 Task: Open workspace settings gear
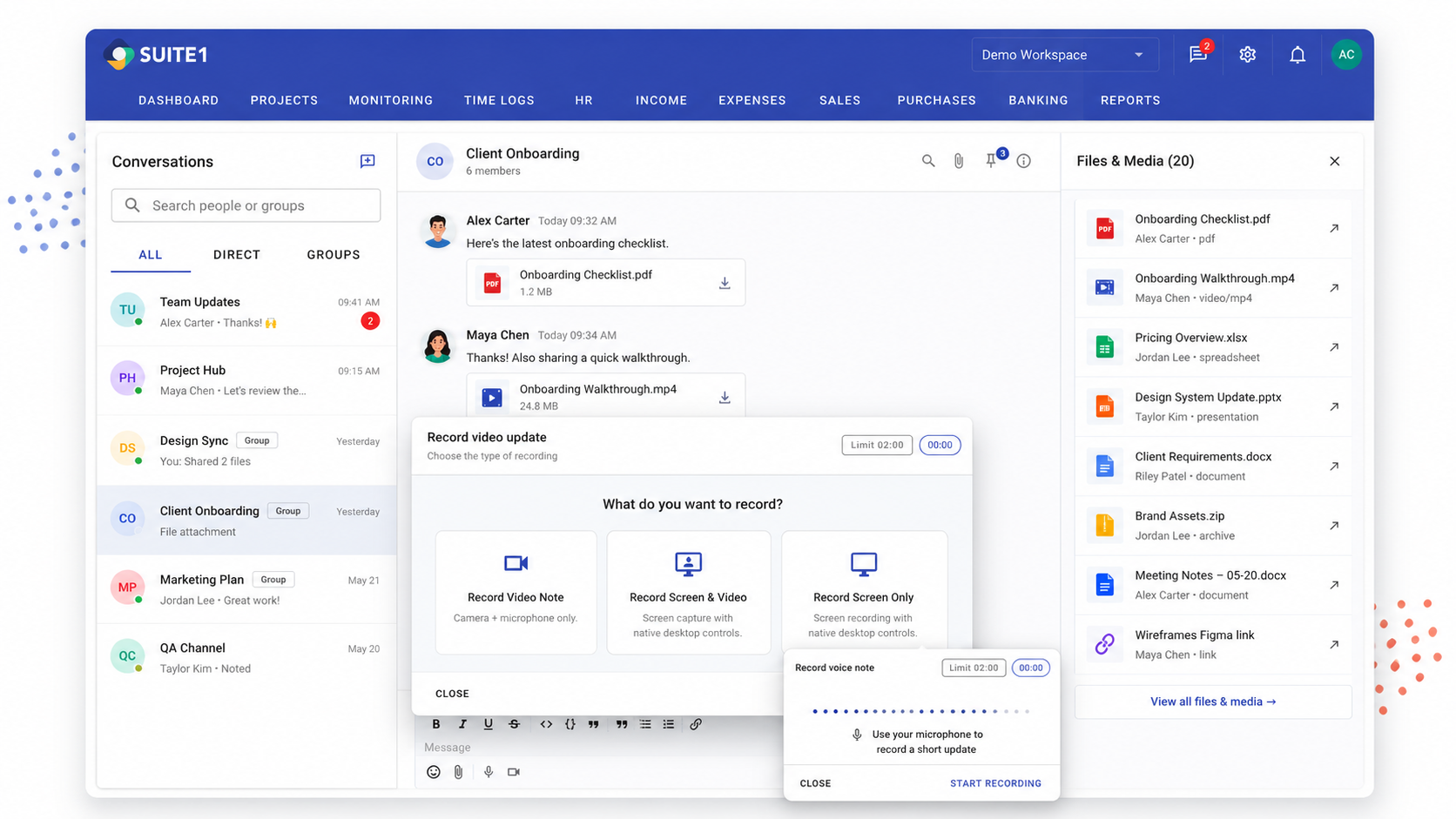(1248, 55)
